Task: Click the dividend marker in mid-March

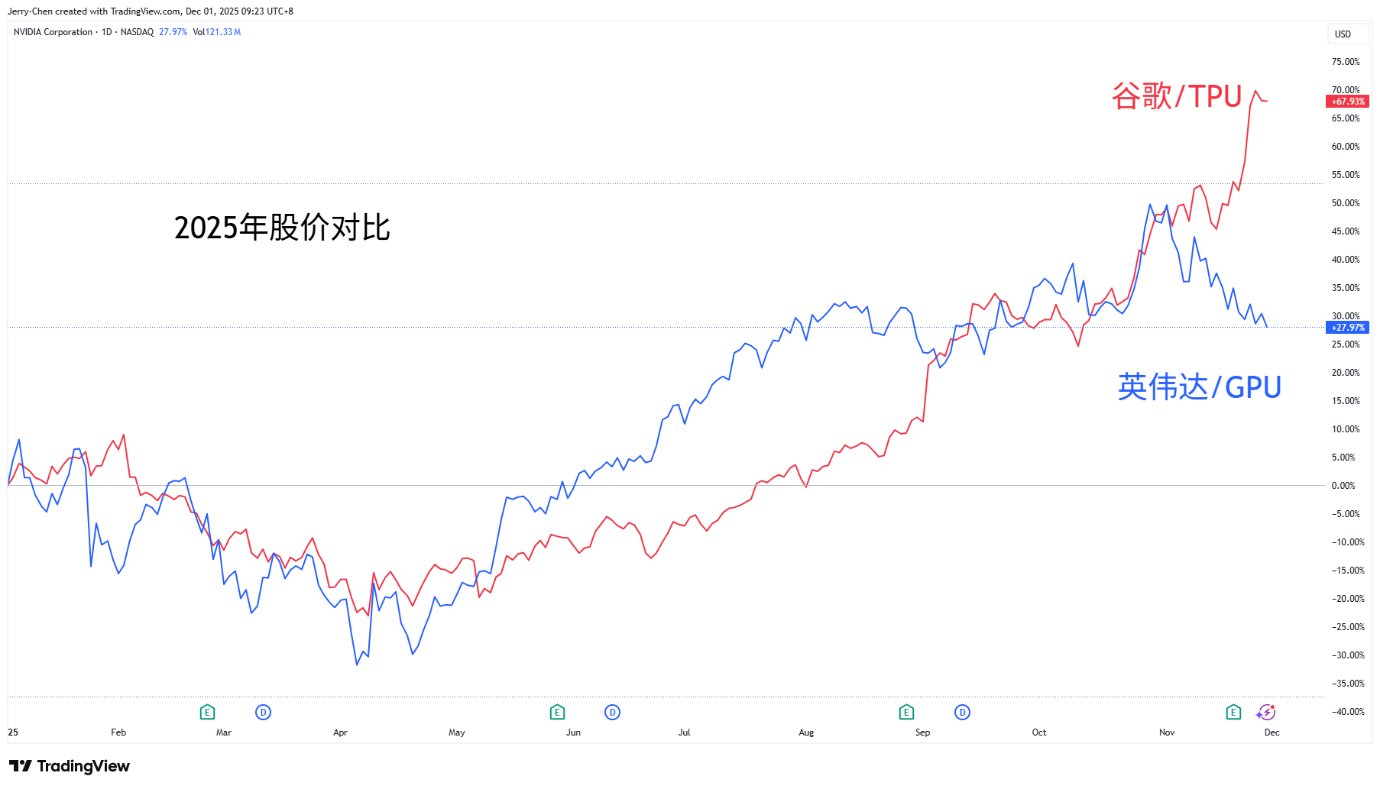Action: pos(263,712)
